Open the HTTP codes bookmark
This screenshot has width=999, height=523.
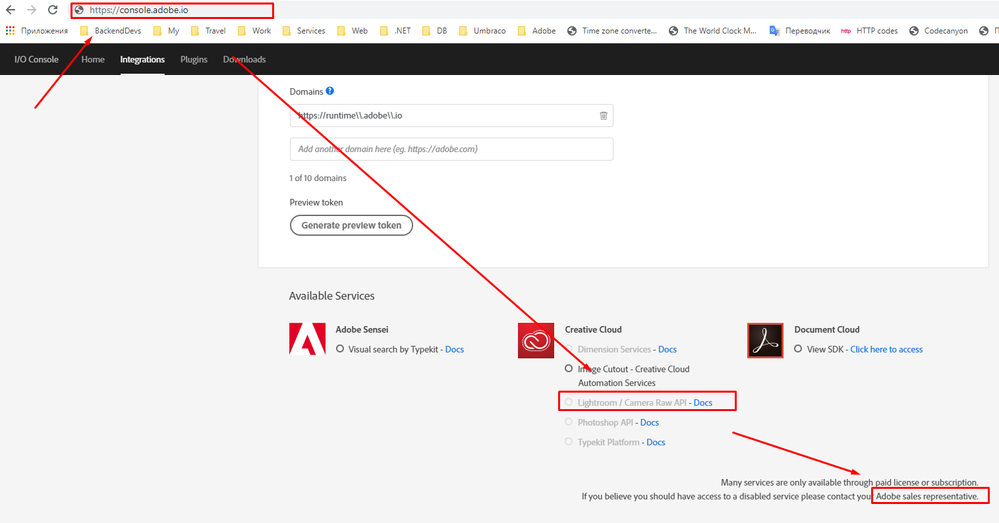[x=869, y=31]
